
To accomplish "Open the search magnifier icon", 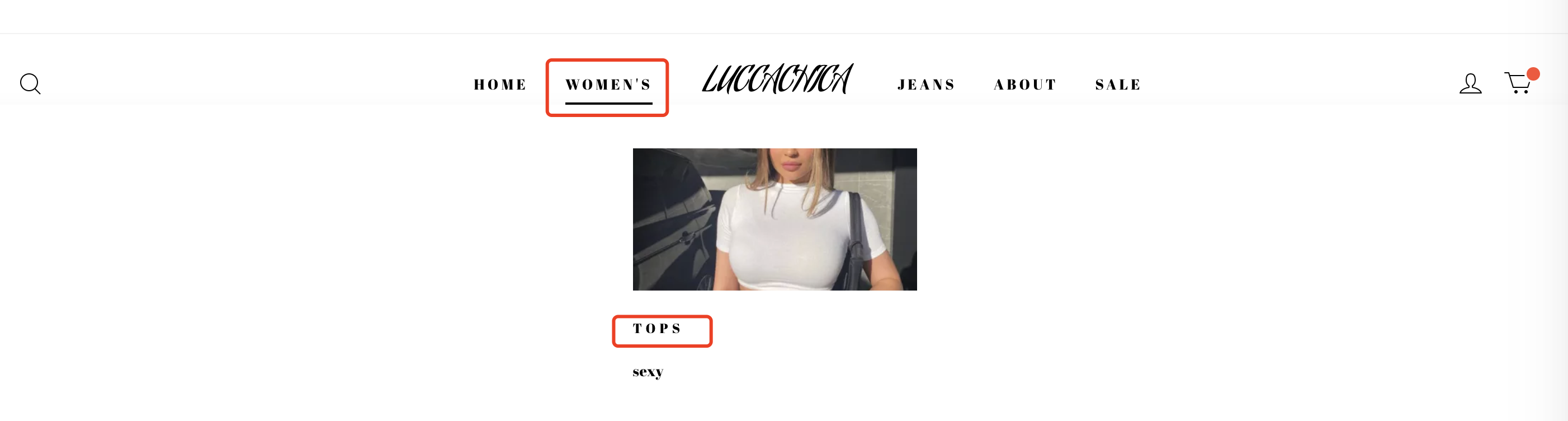I will click(x=30, y=84).
